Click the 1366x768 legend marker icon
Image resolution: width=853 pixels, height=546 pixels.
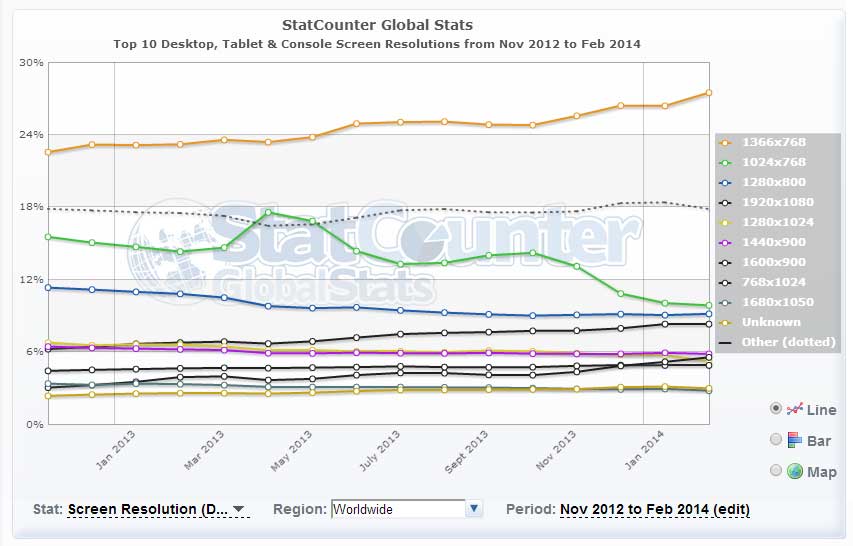[725, 142]
